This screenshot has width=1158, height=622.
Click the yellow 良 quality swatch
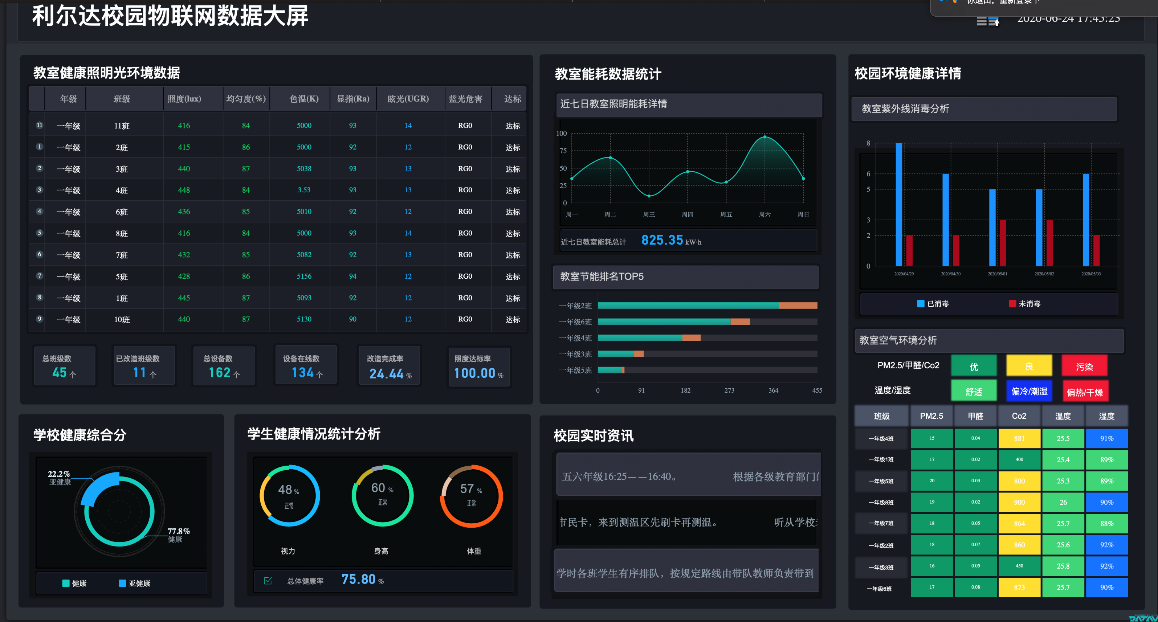coord(1029,366)
